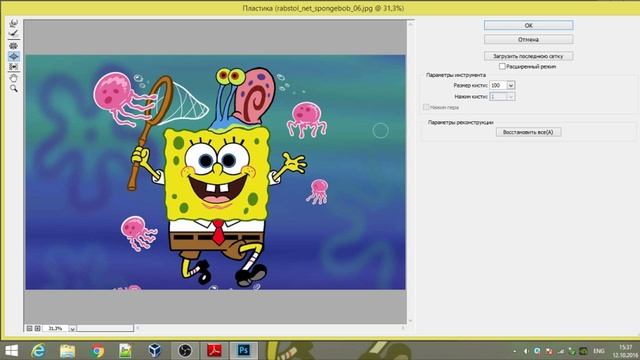Open VirtualBox from taskbar

click(x=155, y=351)
